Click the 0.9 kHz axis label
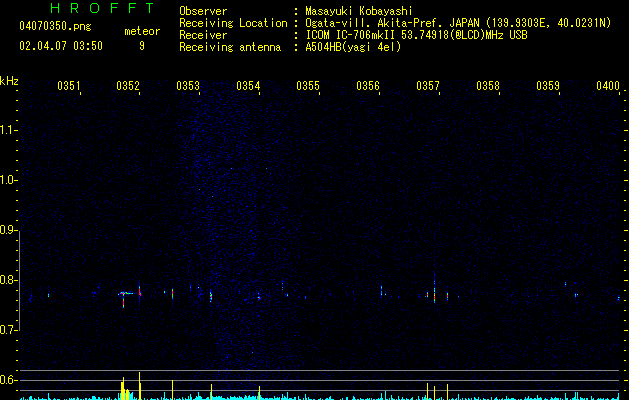 8,230
